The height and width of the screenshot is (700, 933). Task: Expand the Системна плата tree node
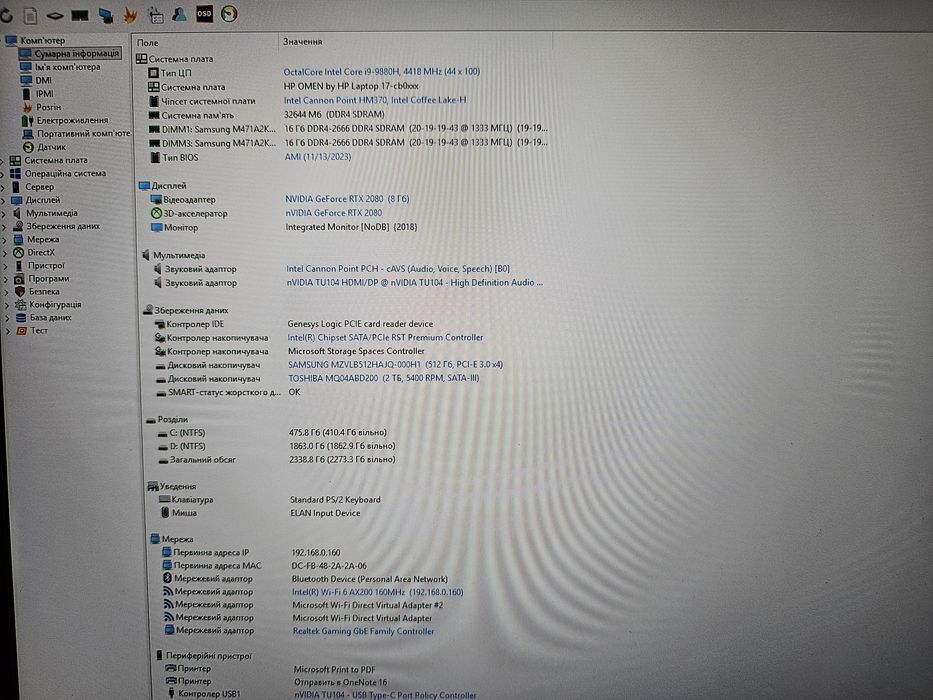pos(3,161)
